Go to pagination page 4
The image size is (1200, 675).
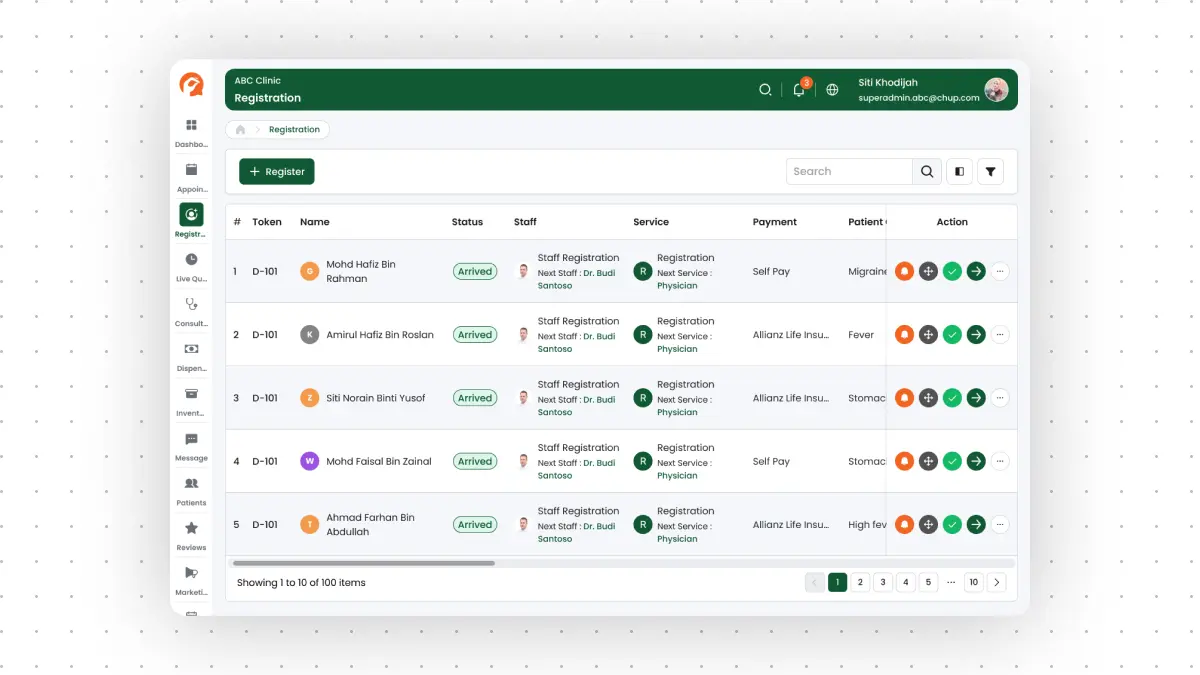[906, 582]
